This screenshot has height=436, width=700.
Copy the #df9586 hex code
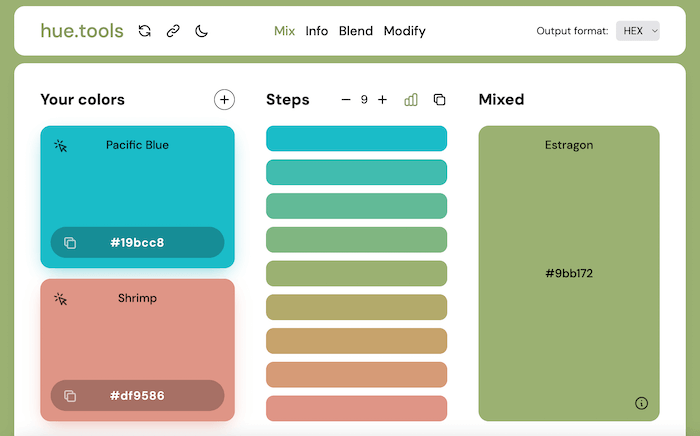70,396
